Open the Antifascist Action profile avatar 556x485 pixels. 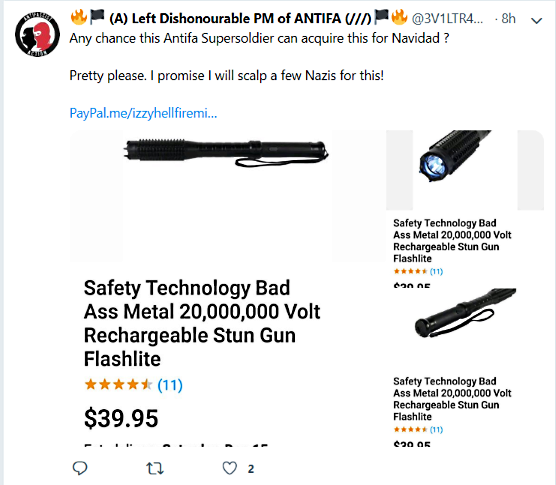(x=37, y=34)
